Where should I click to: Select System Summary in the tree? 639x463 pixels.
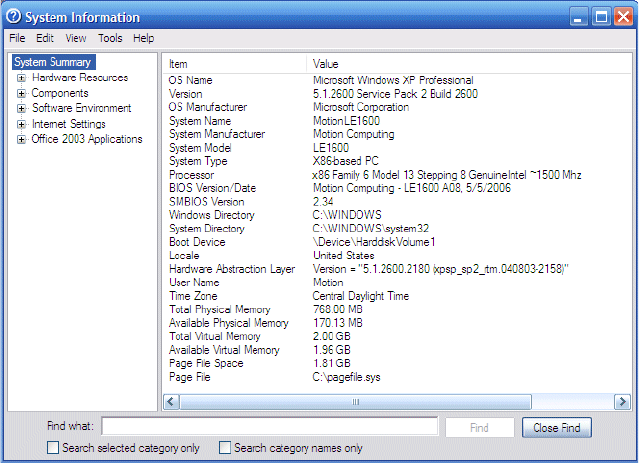click(53, 62)
